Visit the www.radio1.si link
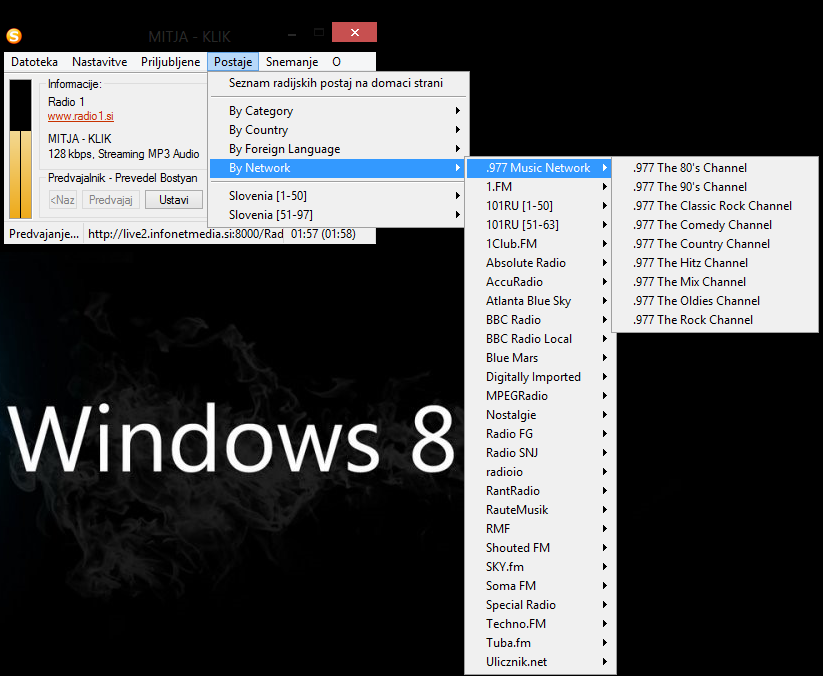Image resolution: width=823 pixels, height=676 pixels. [x=81, y=117]
